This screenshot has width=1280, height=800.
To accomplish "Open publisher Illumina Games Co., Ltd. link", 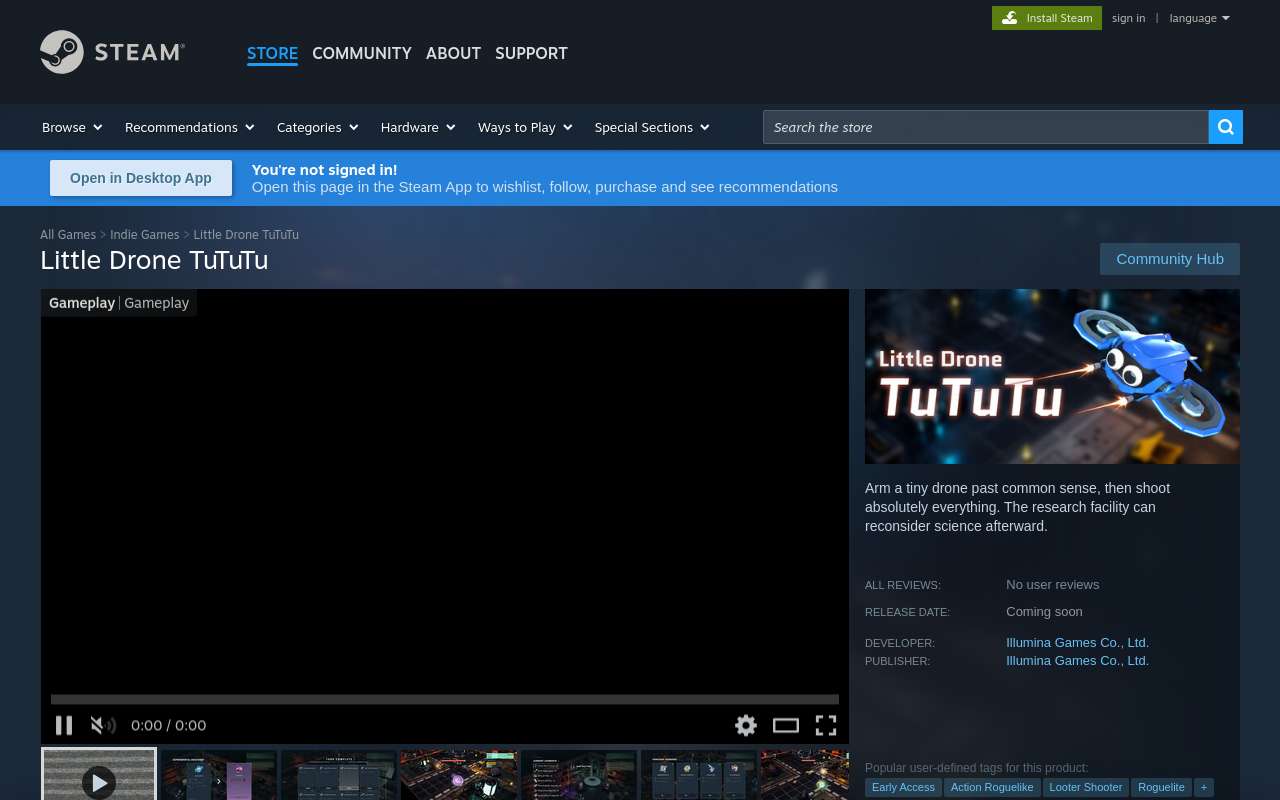I will click(1077, 661).
